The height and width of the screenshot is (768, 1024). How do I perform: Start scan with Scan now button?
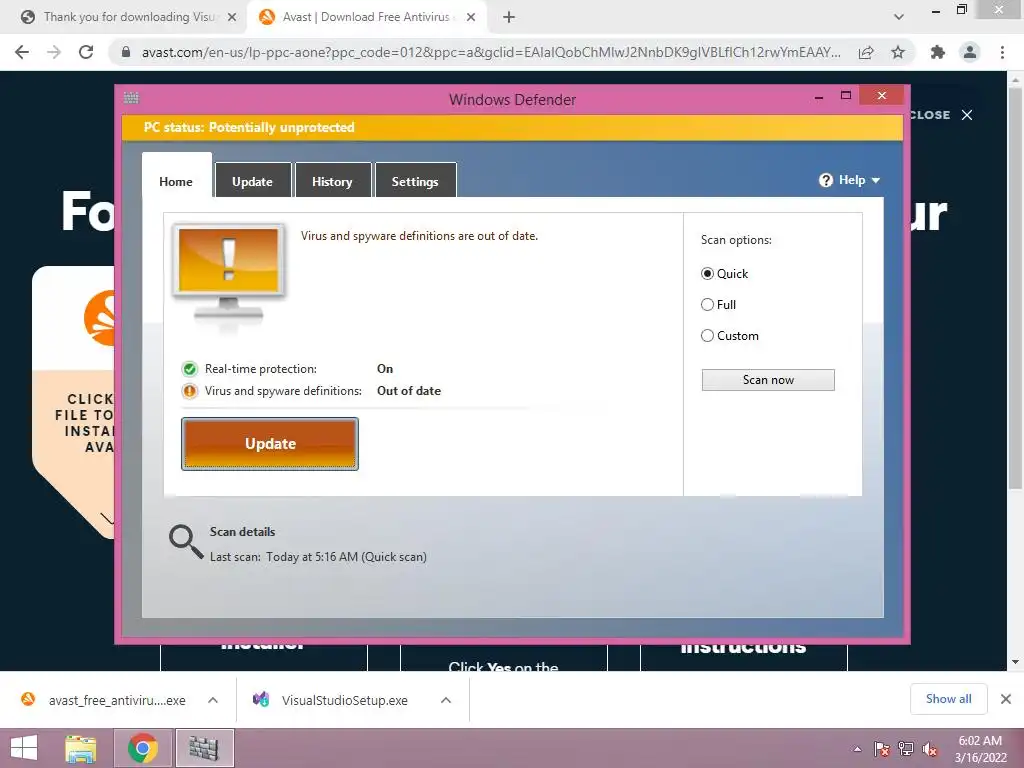pyautogui.click(x=768, y=380)
